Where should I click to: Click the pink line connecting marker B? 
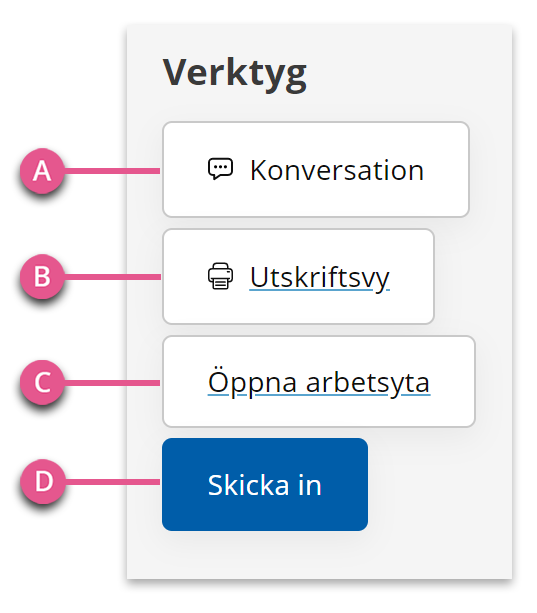[x=112, y=277]
